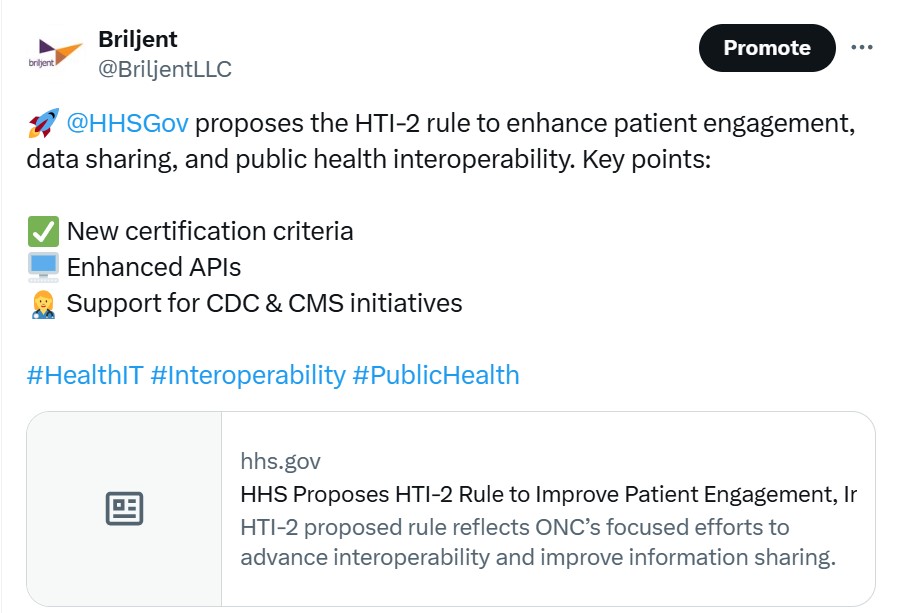
Task: Click the desktop computer emoji
Action: tap(43, 268)
